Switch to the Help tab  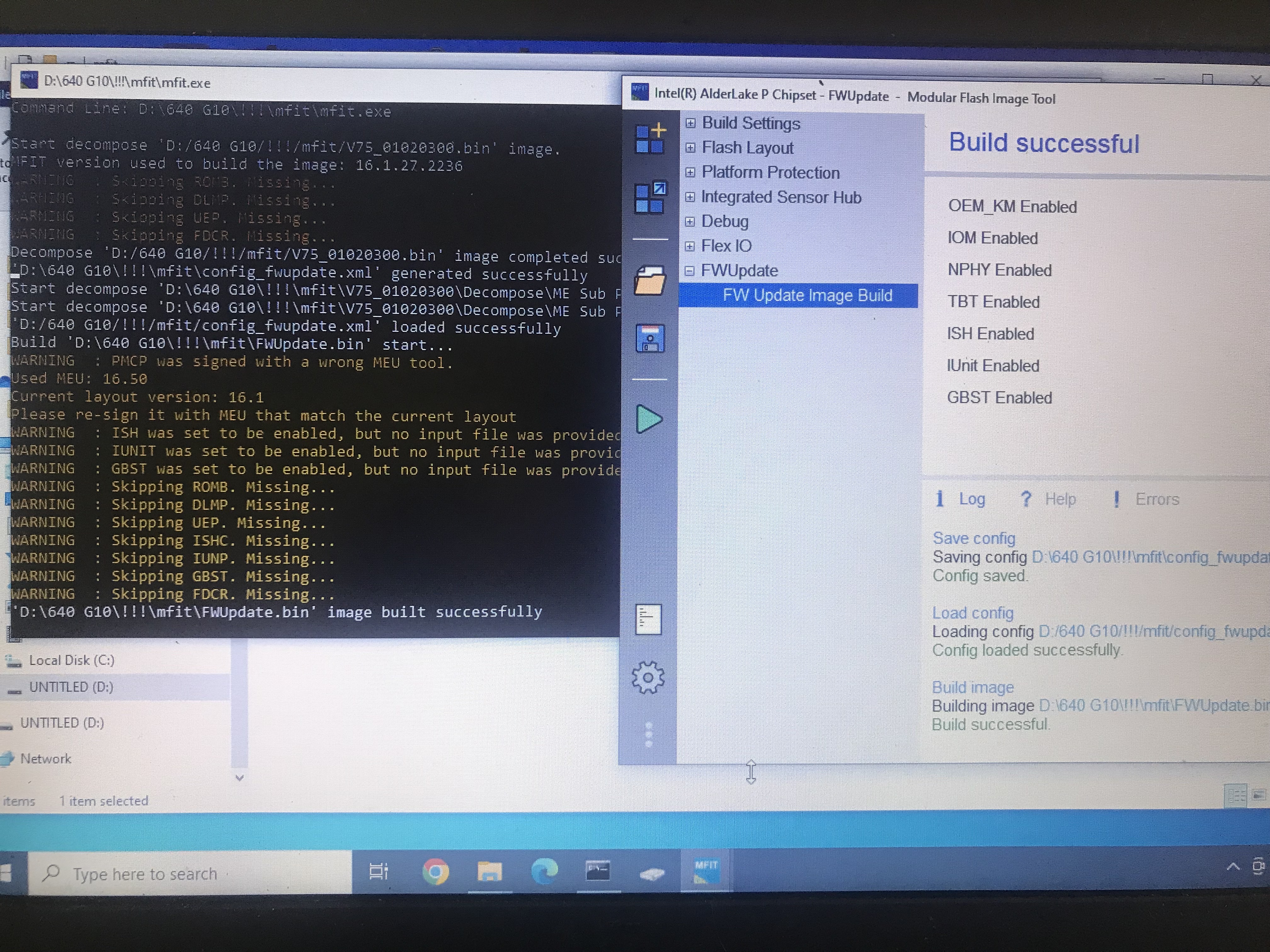[x=1059, y=499]
